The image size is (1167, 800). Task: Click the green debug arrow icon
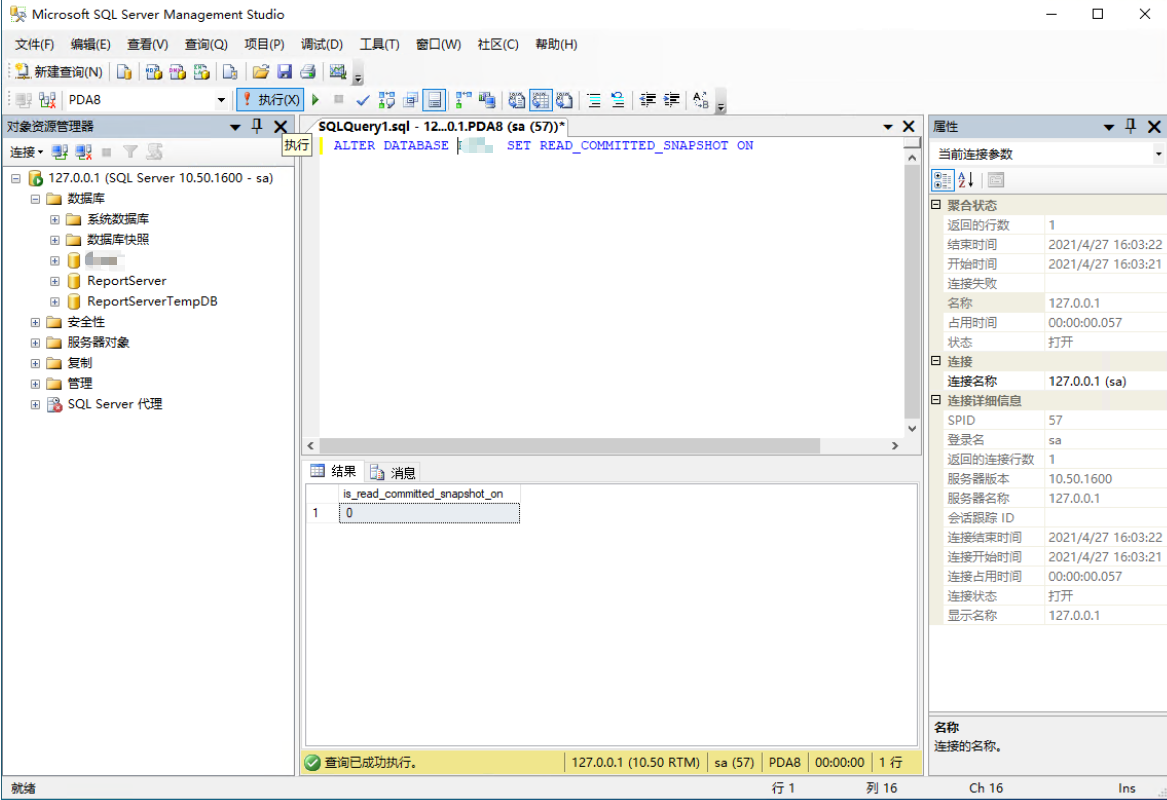(316, 99)
